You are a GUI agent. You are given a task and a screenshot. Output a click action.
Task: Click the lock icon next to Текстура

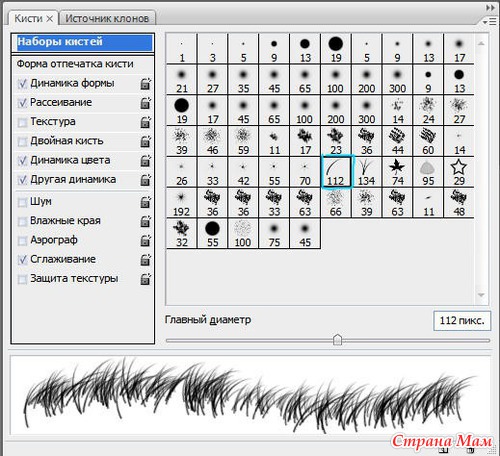coord(146,122)
